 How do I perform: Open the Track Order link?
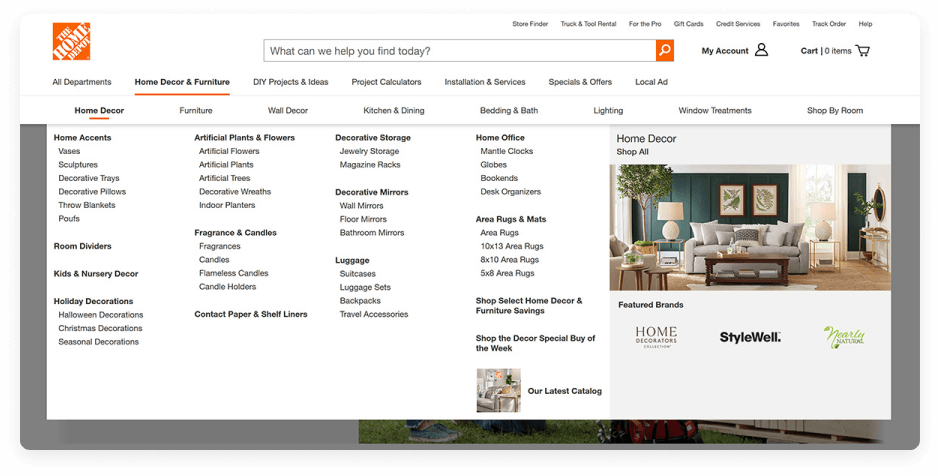coord(828,24)
